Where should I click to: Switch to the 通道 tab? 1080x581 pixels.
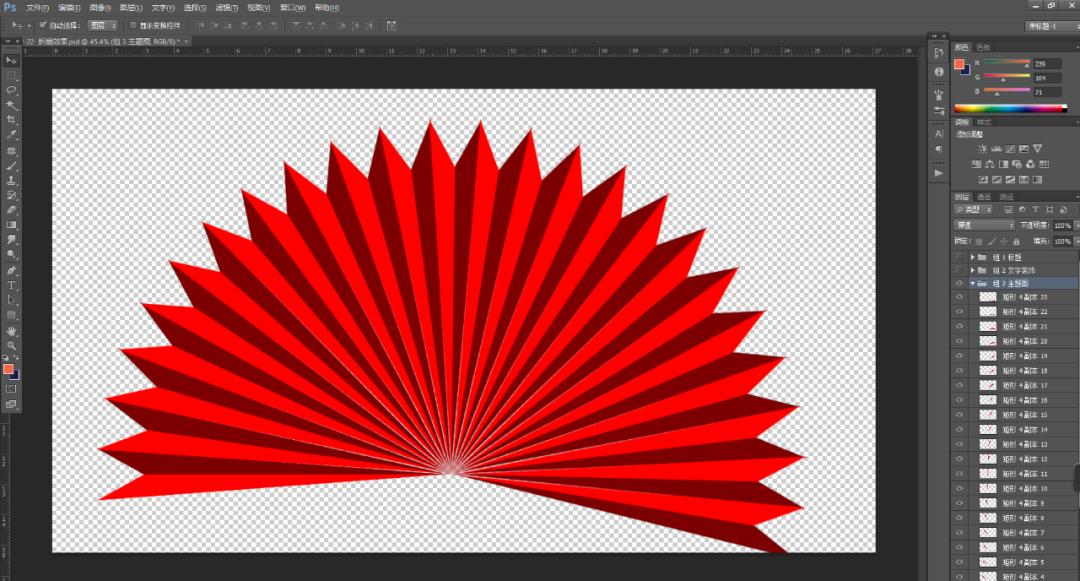[984, 197]
